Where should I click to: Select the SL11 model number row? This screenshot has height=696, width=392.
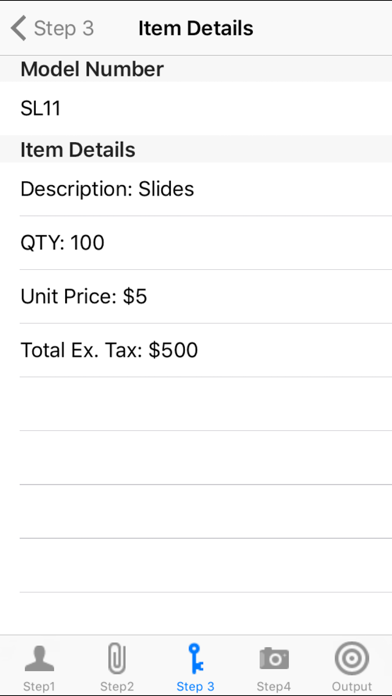click(x=196, y=108)
